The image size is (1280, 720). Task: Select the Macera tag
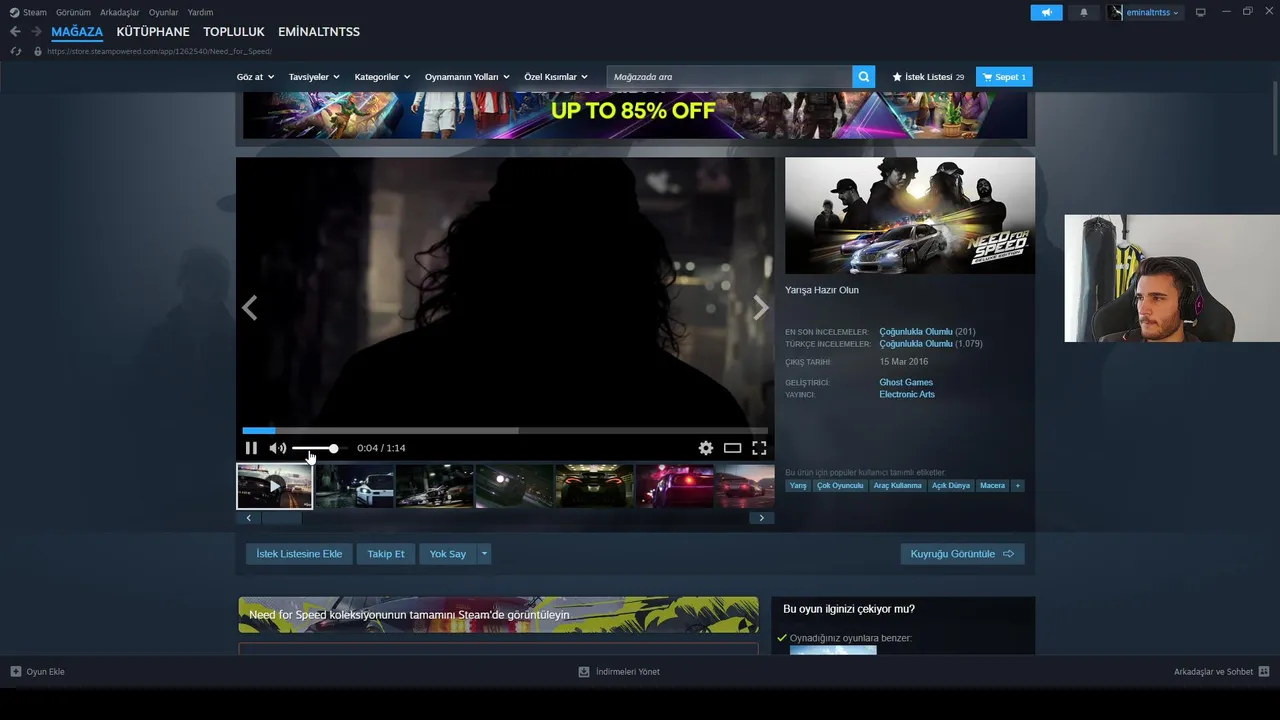[x=993, y=486]
